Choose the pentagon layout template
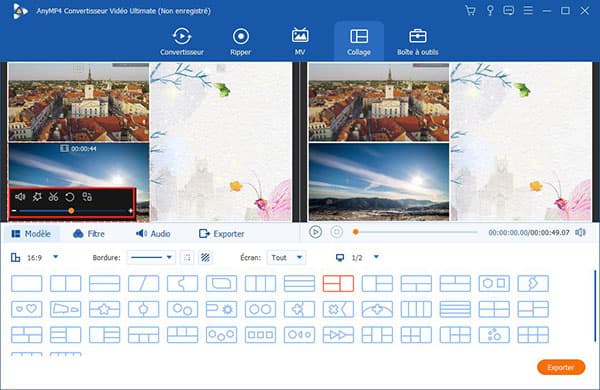The width and height of the screenshot is (600, 390). [x=143, y=309]
